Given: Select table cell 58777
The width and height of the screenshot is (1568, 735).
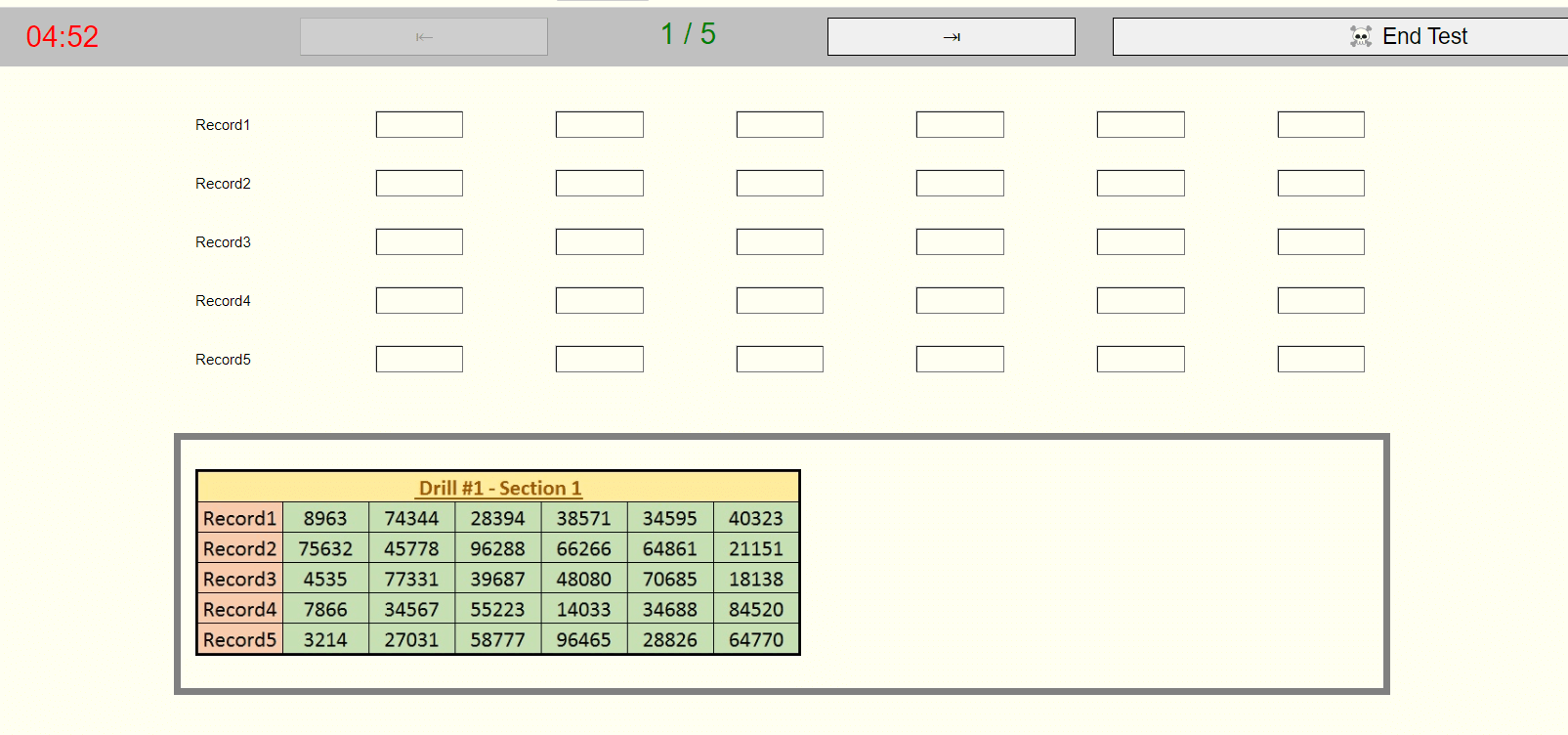Looking at the screenshot, I should [x=497, y=639].
